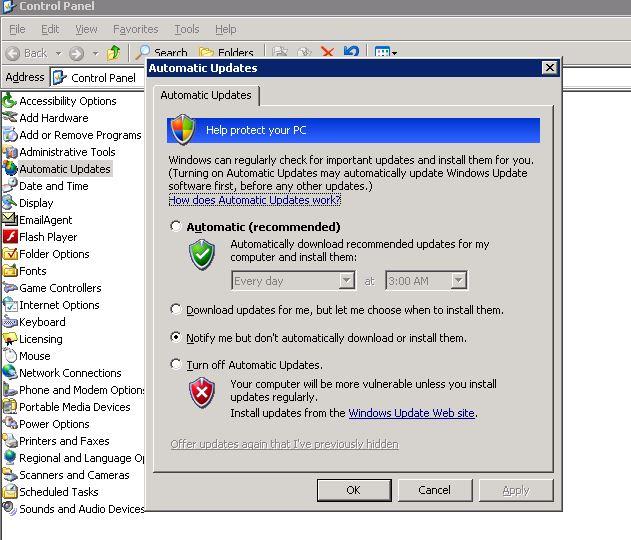Close the Automatic Updates dialog

[x=550, y=68]
